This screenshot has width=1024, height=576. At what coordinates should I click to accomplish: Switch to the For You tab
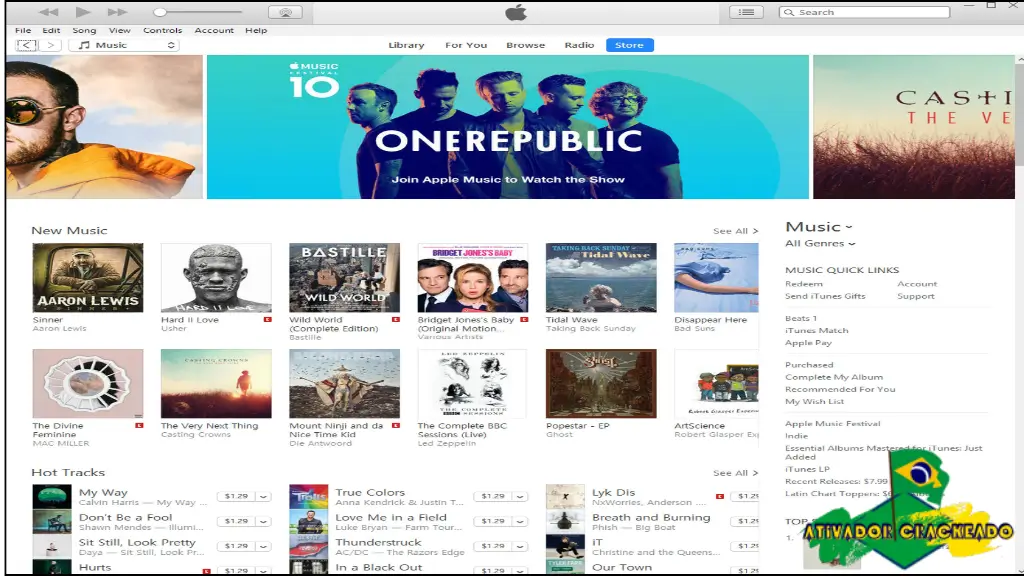pyautogui.click(x=466, y=45)
